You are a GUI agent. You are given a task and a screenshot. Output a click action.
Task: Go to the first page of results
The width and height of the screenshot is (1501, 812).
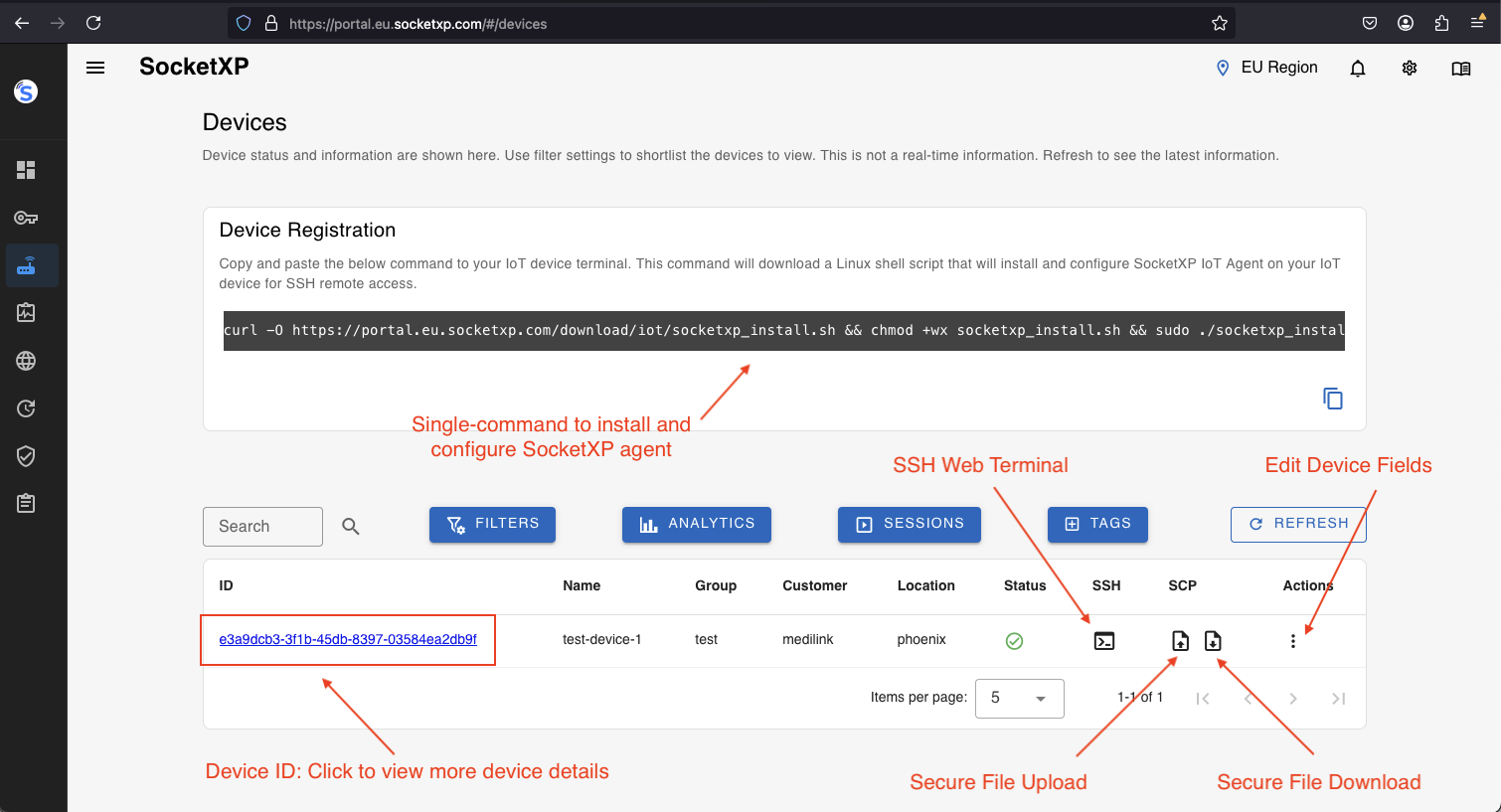click(1202, 699)
